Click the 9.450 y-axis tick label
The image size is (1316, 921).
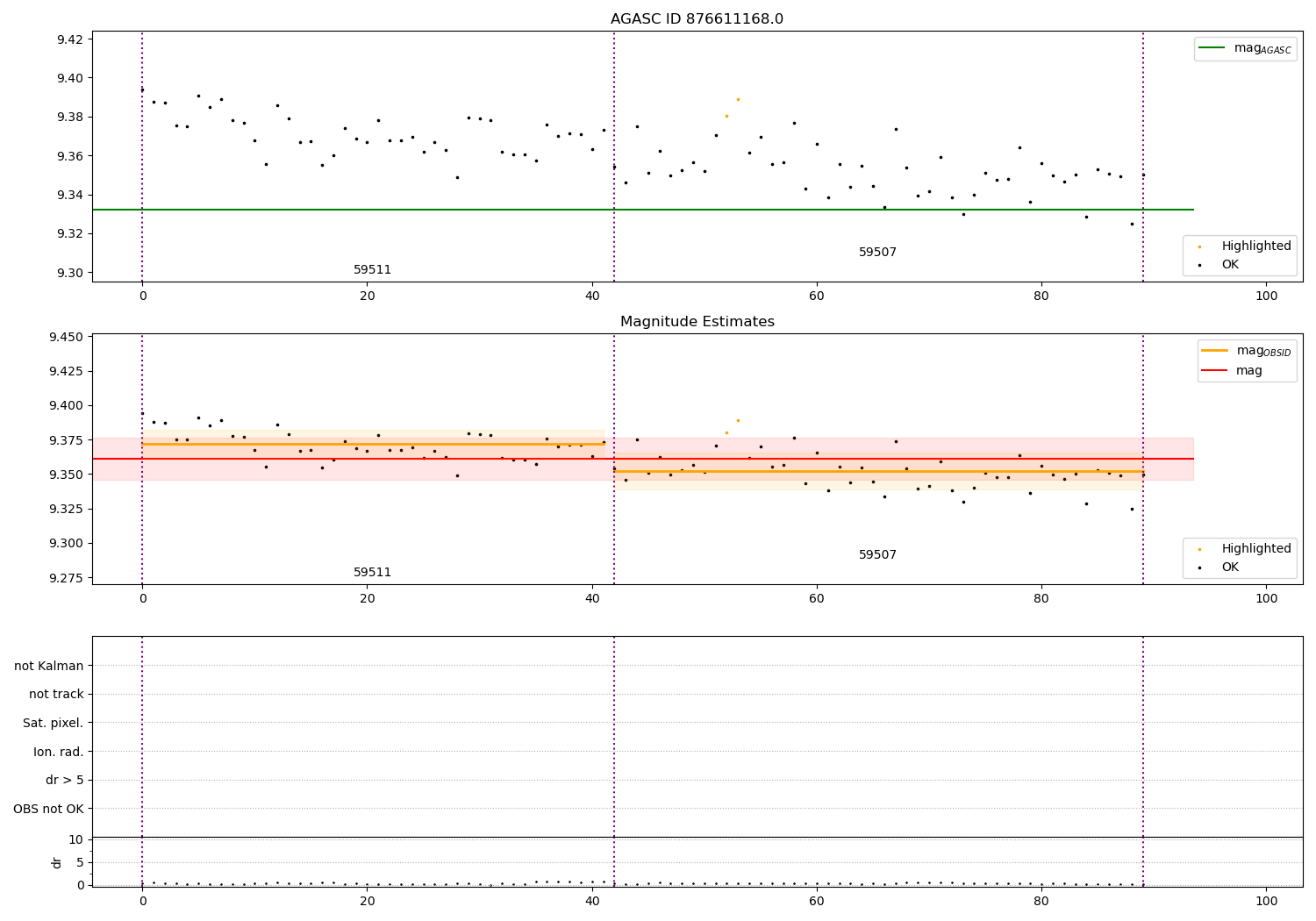(x=66, y=337)
